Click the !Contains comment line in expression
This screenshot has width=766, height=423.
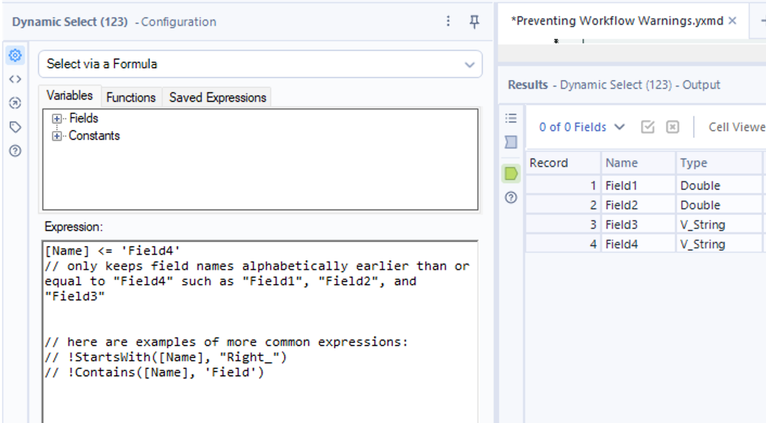(154, 372)
